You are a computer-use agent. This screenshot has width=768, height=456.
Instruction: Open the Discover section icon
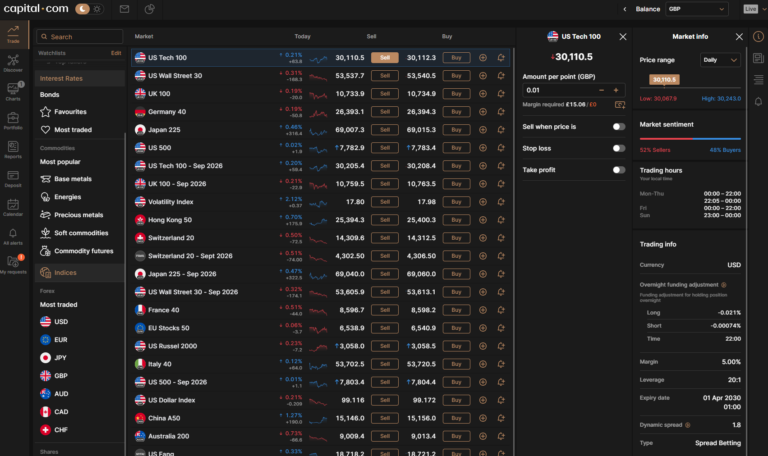click(x=13, y=63)
